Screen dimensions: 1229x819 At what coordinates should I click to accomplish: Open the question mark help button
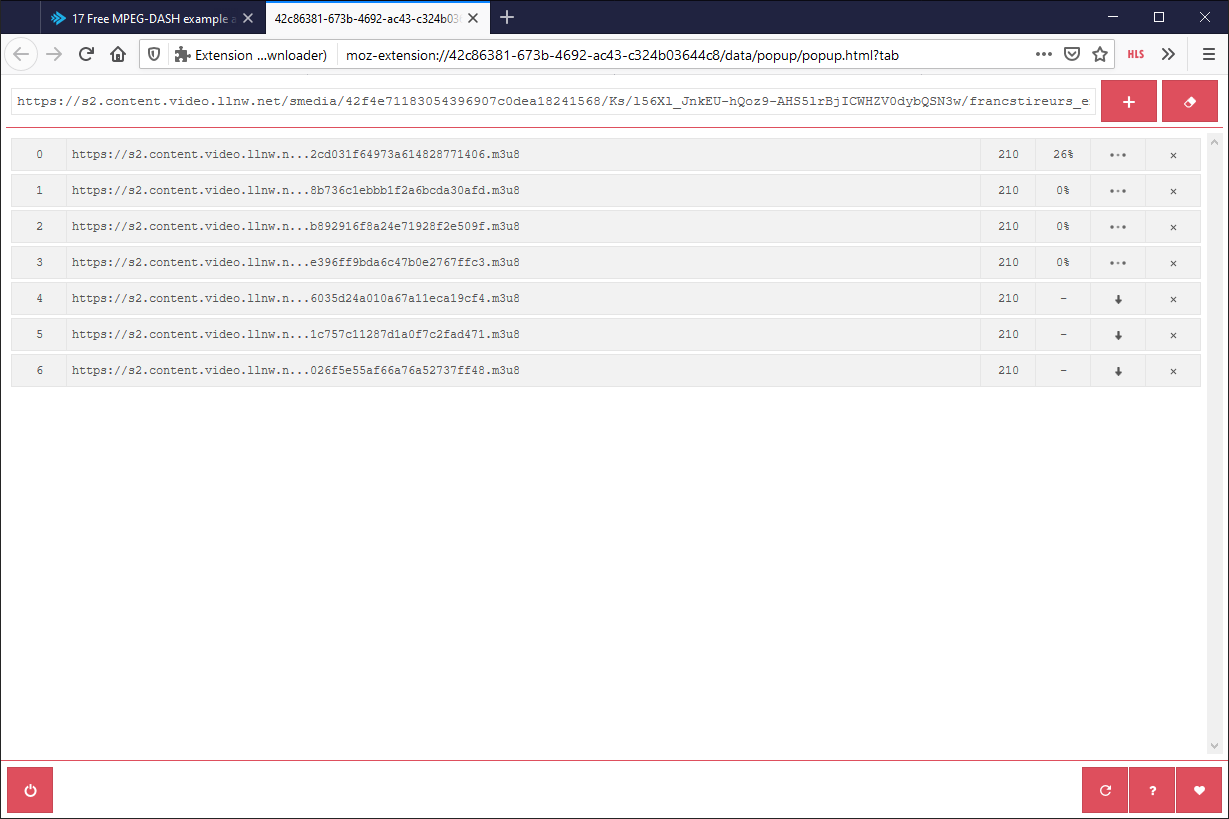coord(1153,790)
